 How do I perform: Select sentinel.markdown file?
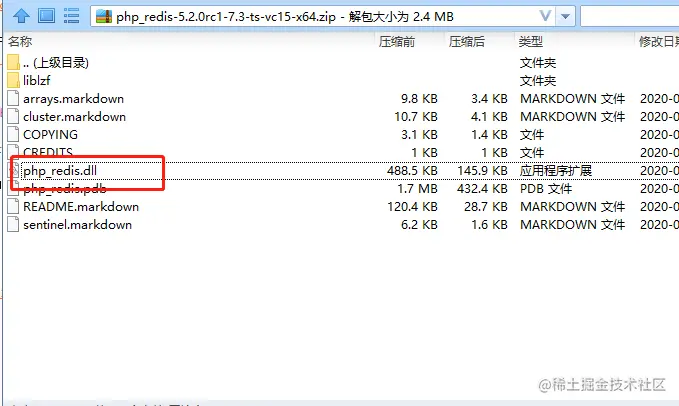click(78, 225)
